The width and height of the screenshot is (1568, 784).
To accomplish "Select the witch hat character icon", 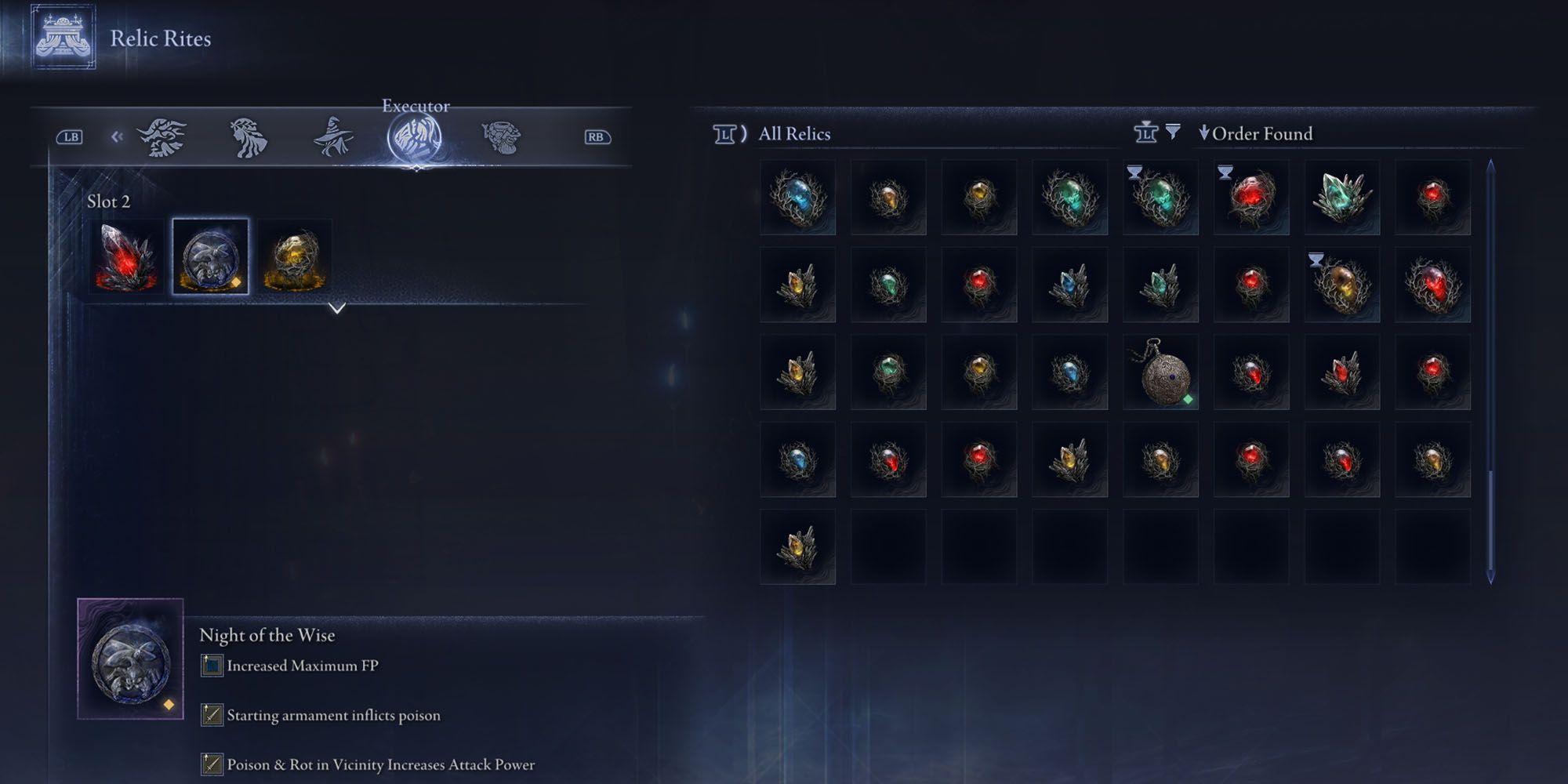I will pyautogui.click(x=332, y=137).
